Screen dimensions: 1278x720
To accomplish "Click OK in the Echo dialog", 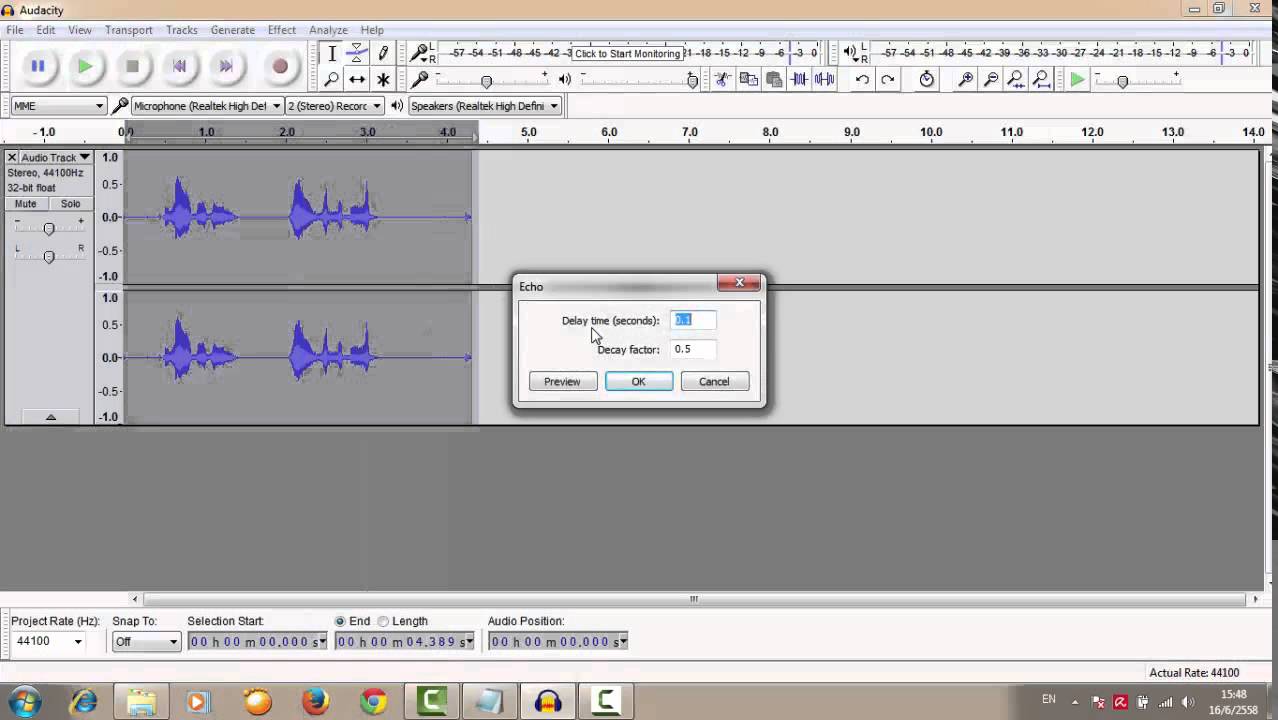I will (638, 382).
